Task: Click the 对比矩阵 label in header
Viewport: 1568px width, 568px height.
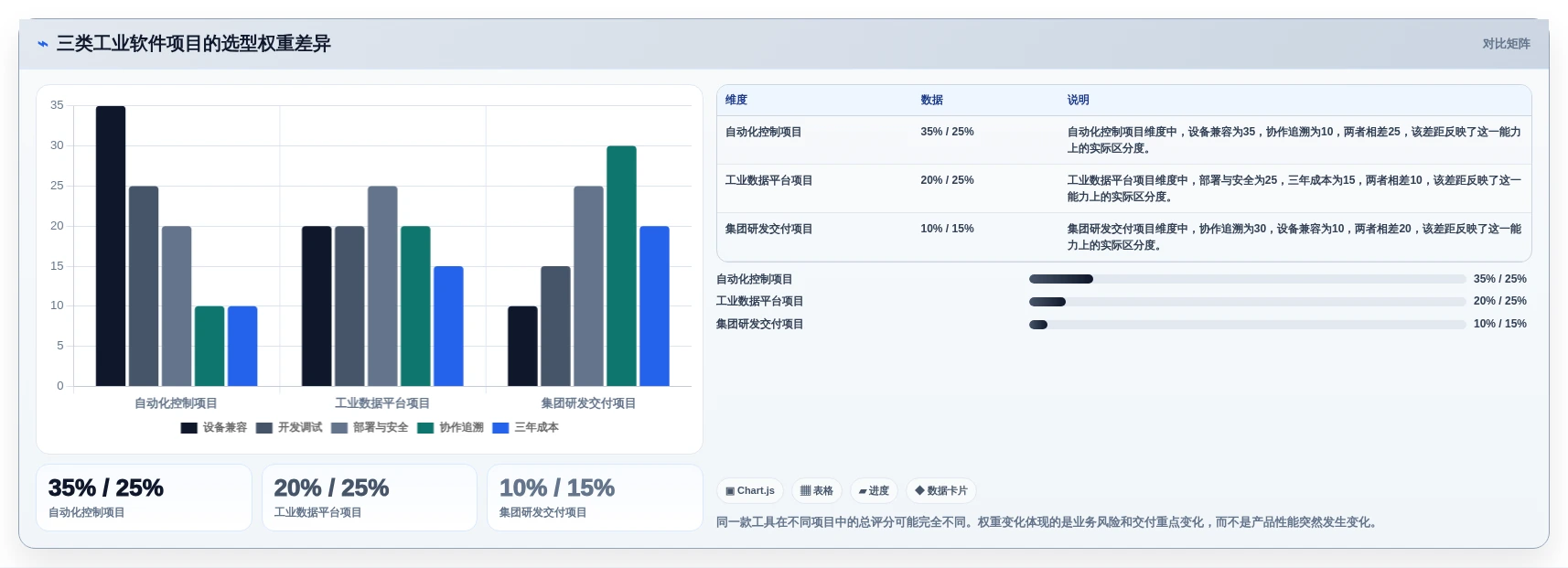Action: point(1506,44)
